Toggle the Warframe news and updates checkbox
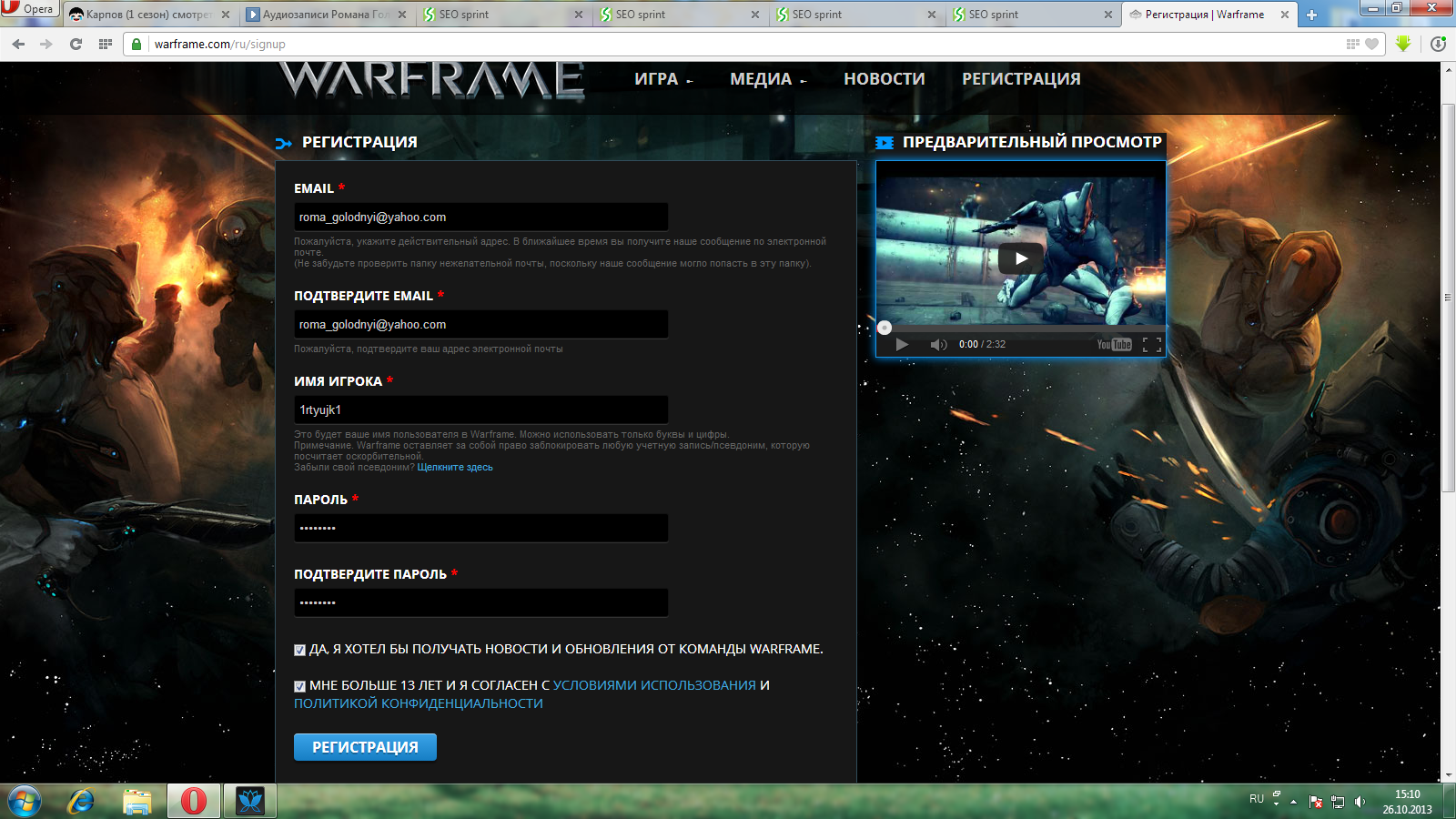The image size is (1456, 819). point(299,650)
